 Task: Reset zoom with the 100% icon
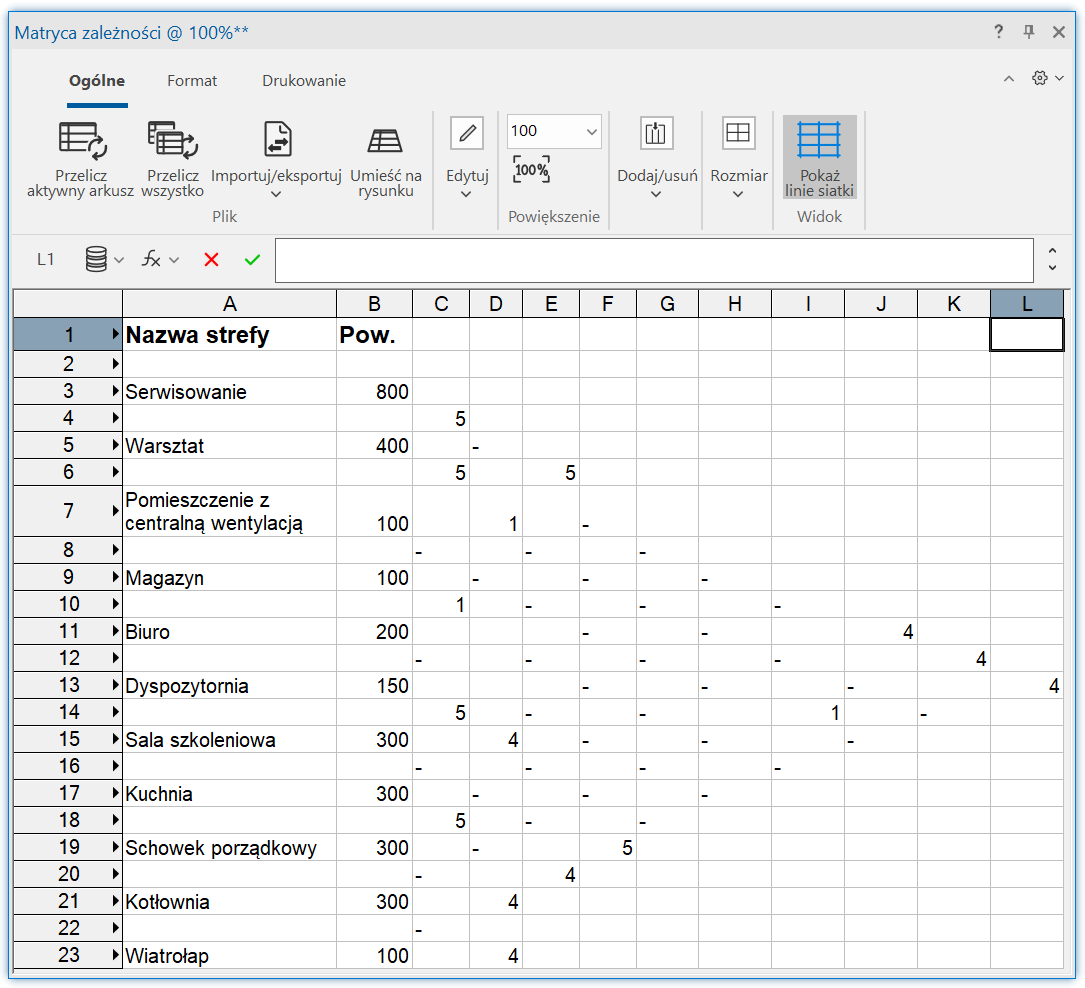click(531, 170)
